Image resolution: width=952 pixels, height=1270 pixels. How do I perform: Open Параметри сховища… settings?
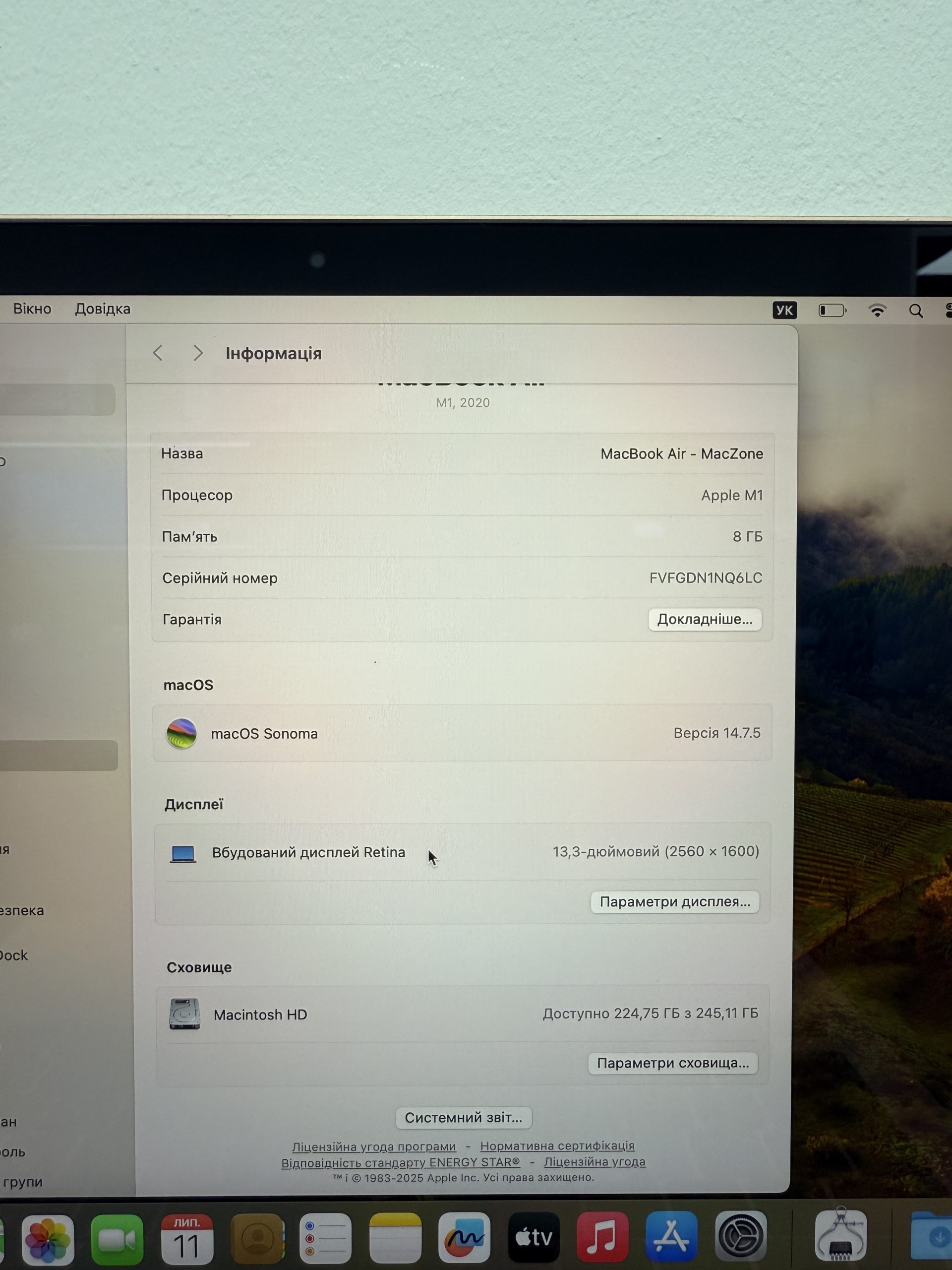pyautogui.click(x=673, y=1063)
